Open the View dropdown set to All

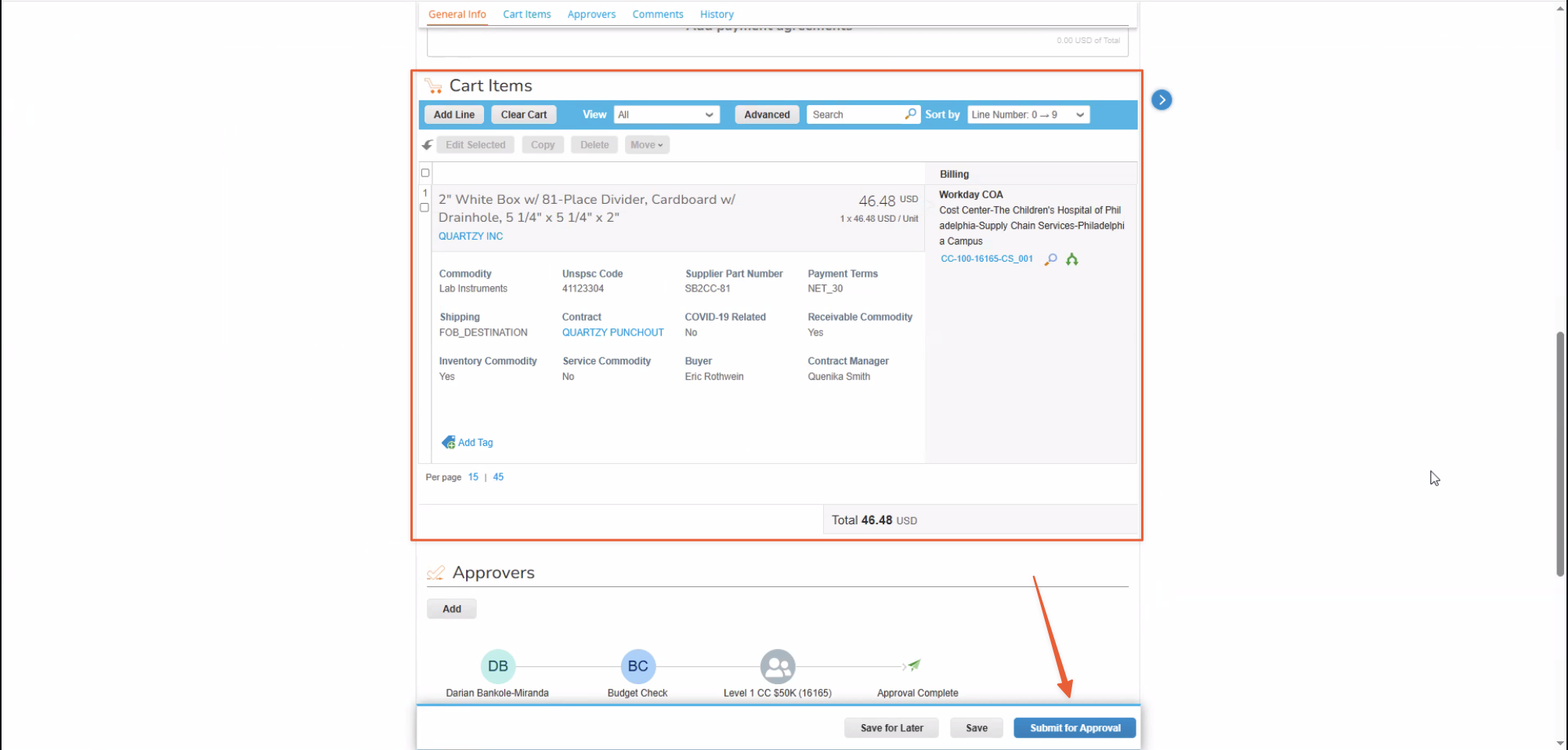pos(667,114)
